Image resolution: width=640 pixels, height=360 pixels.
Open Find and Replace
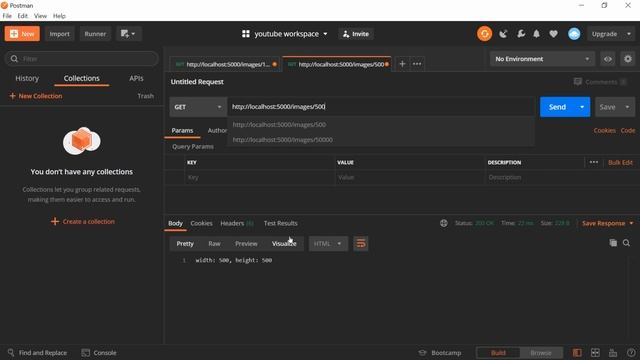coord(37,353)
